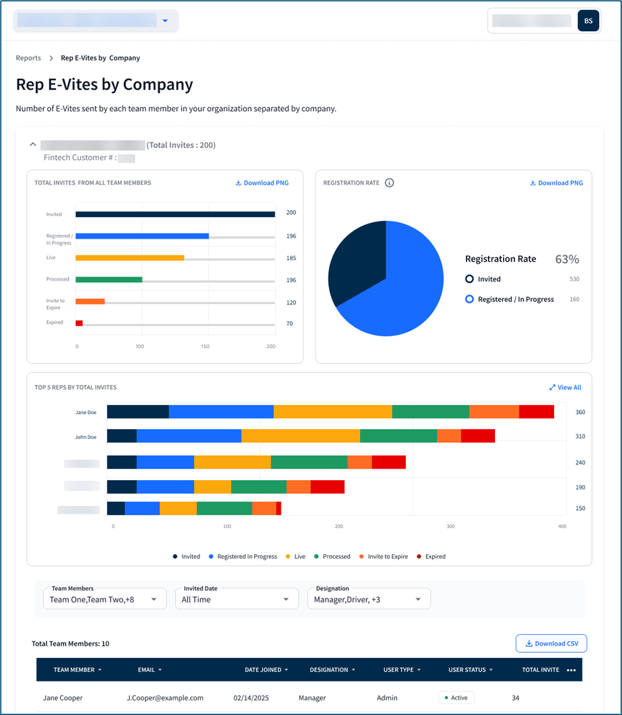Click the Registration Rate info icon

389,183
